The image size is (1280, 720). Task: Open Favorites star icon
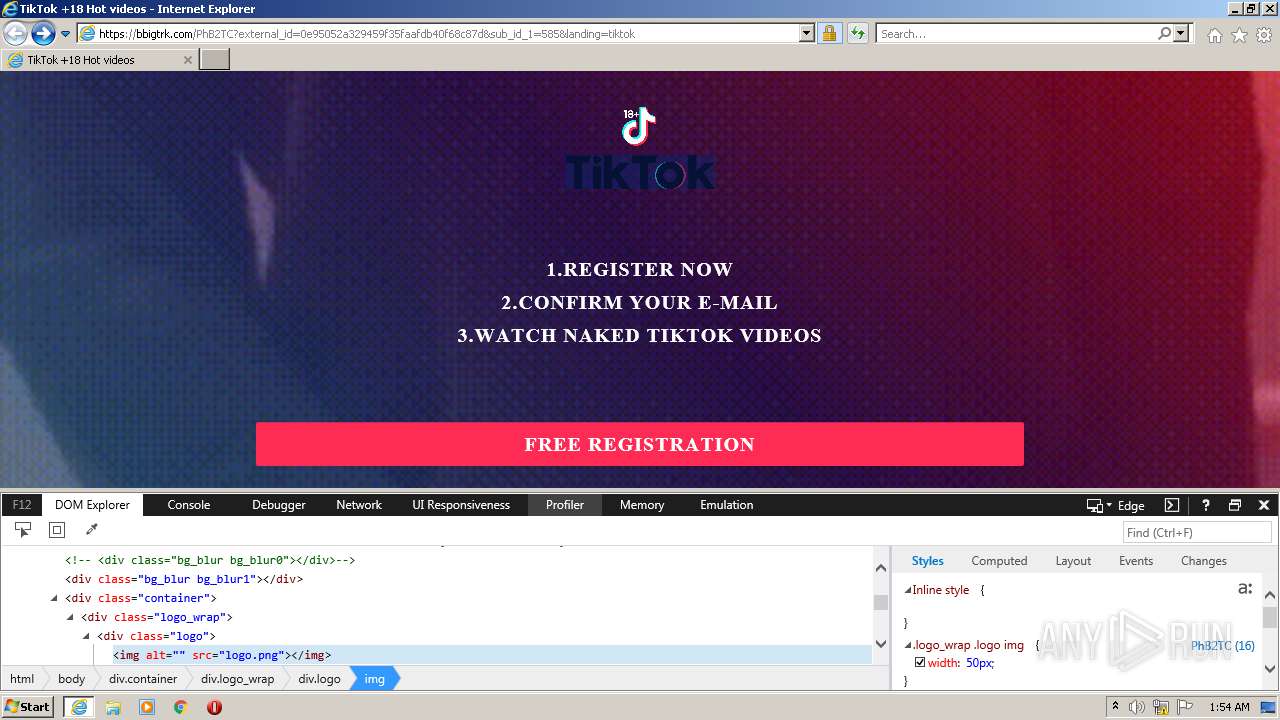[x=1239, y=35]
